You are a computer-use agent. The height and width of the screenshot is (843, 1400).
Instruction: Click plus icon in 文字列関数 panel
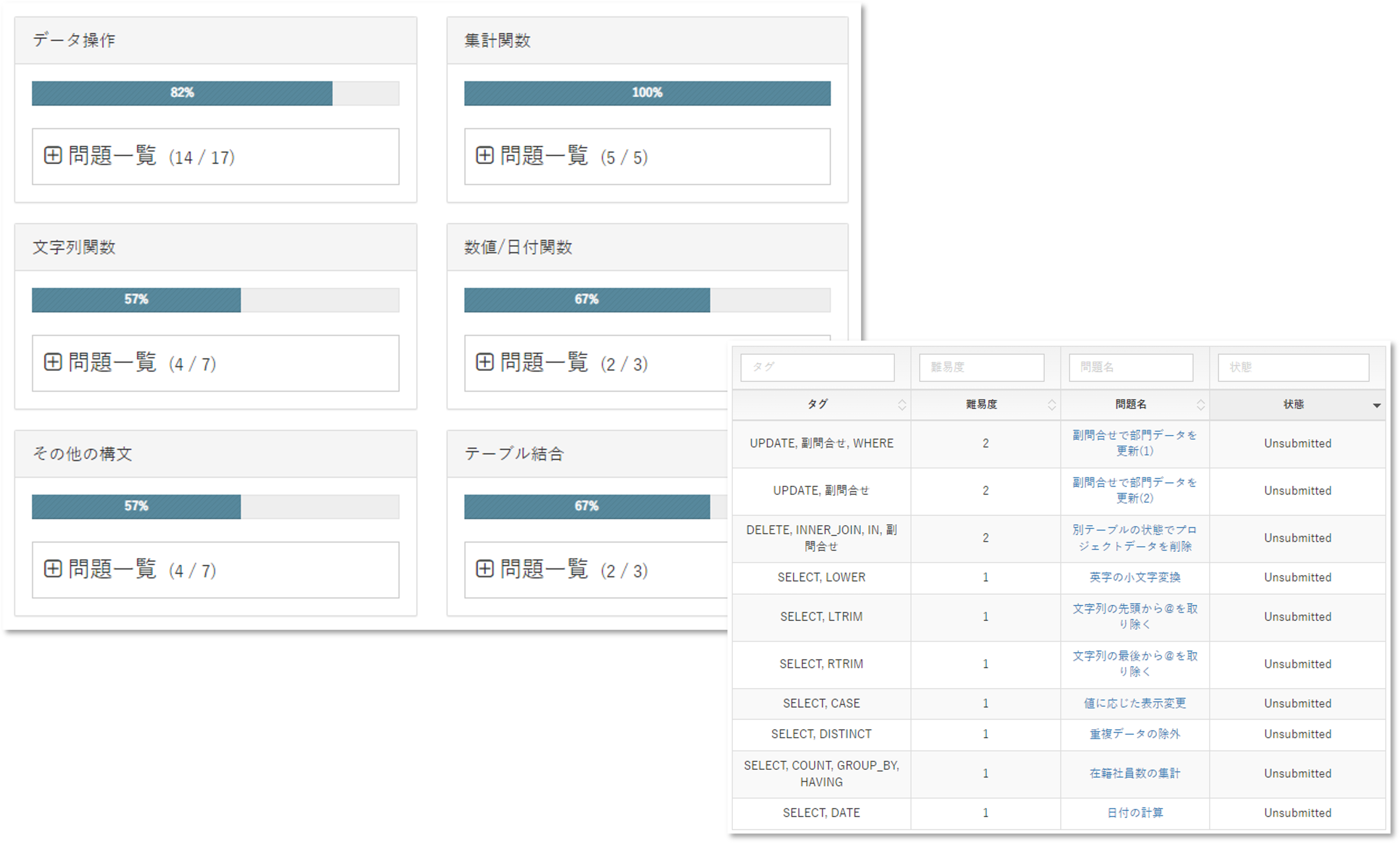pos(53,362)
